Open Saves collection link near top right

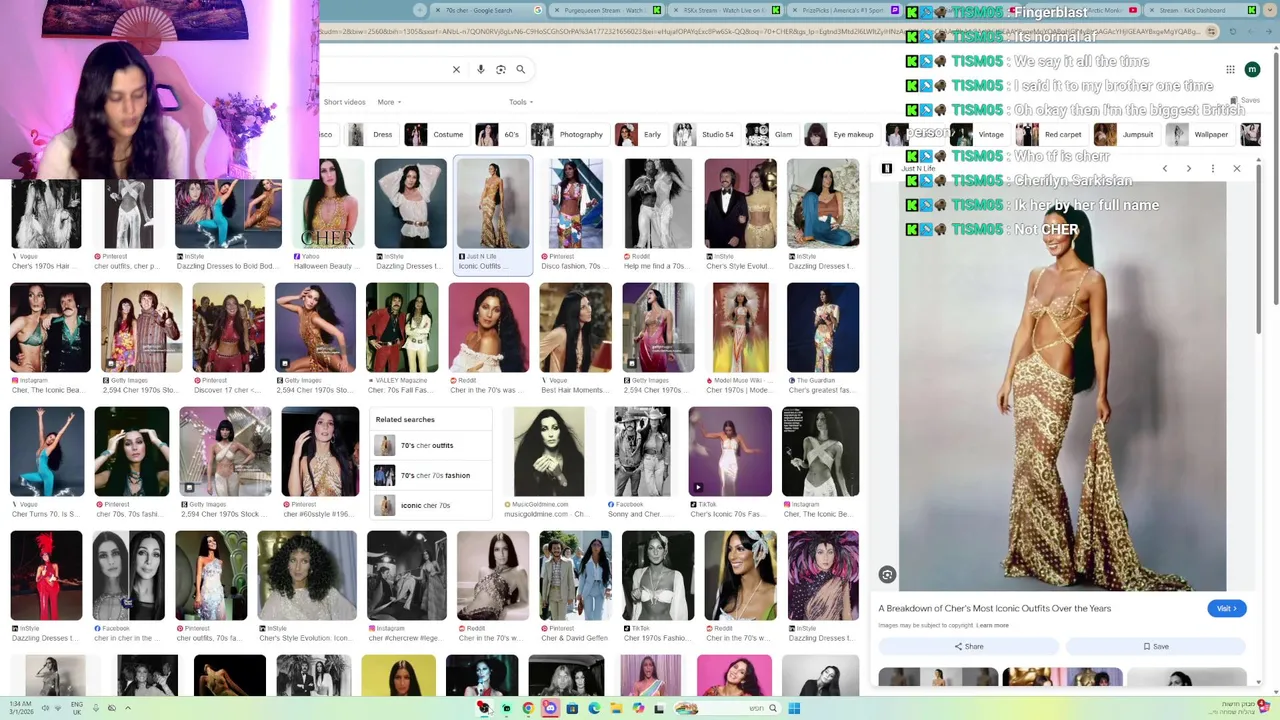(x=1246, y=100)
